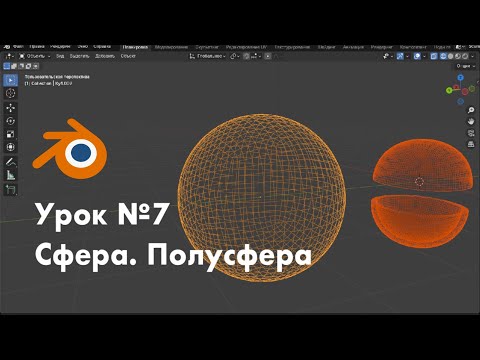The height and width of the screenshot is (360, 480).
Task: Open the Добавить viewport header menu
Action: tap(105, 56)
